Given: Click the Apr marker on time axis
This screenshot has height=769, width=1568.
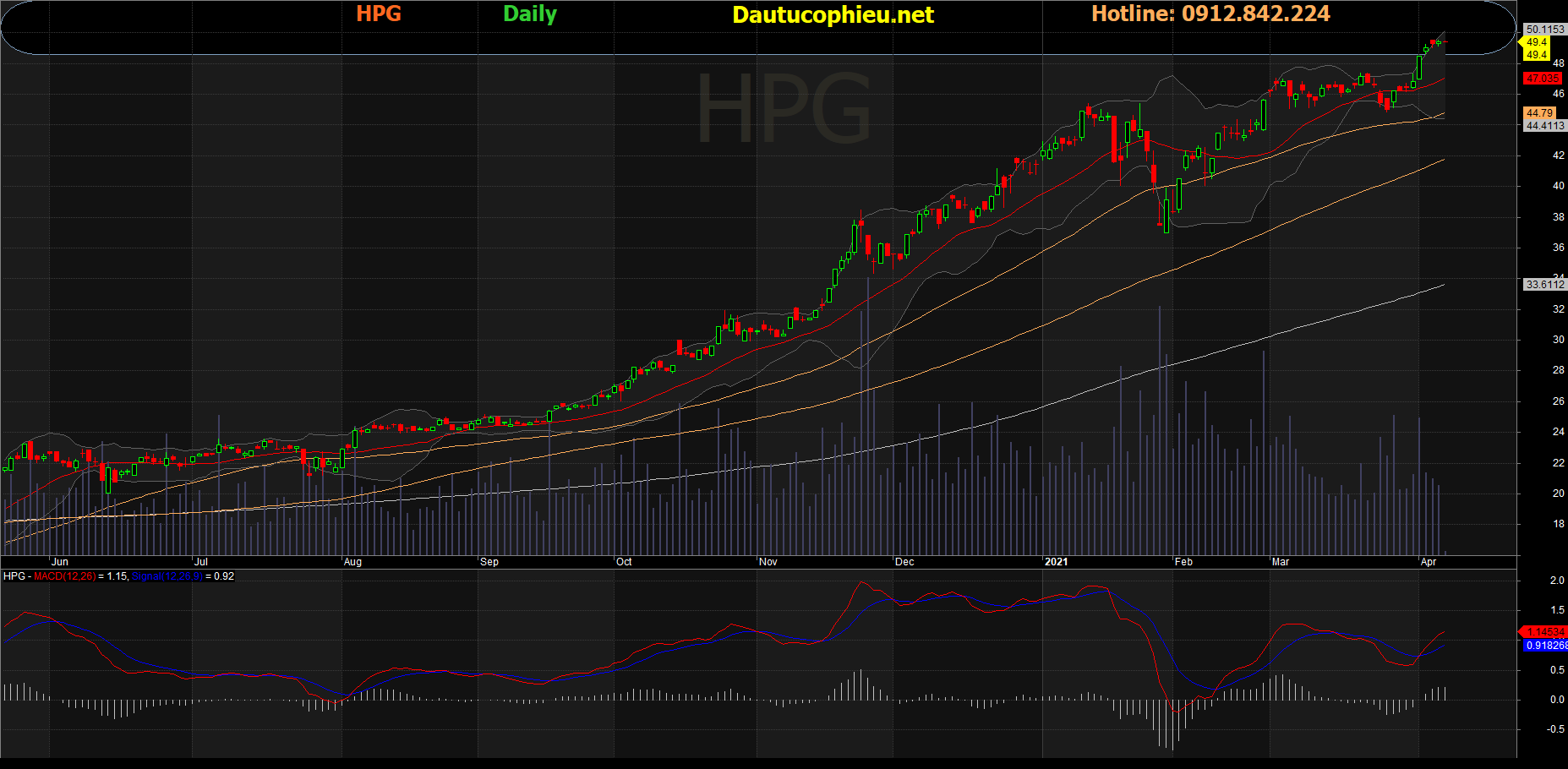Looking at the screenshot, I should click(x=1429, y=562).
